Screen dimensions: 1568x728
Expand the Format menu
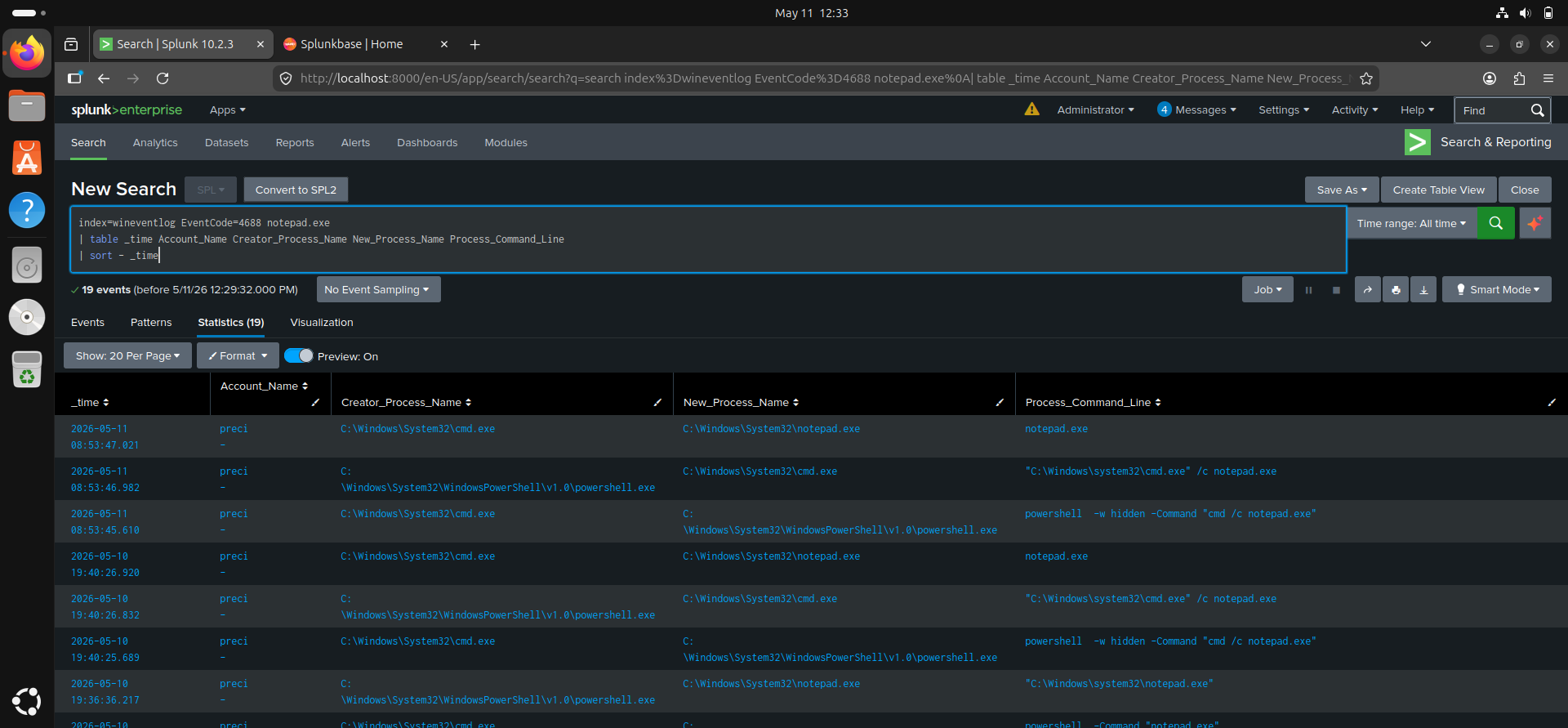tap(238, 356)
